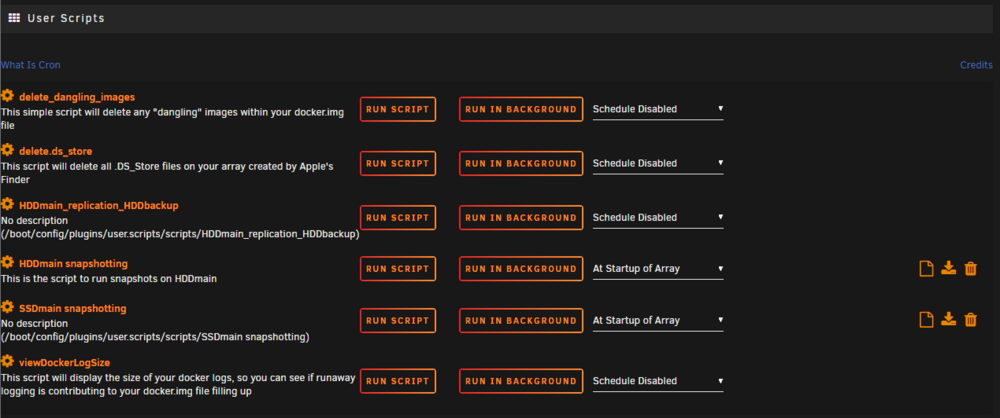Open the Credits link
This screenshot has width=1000, height=418.
click(976, 65)
